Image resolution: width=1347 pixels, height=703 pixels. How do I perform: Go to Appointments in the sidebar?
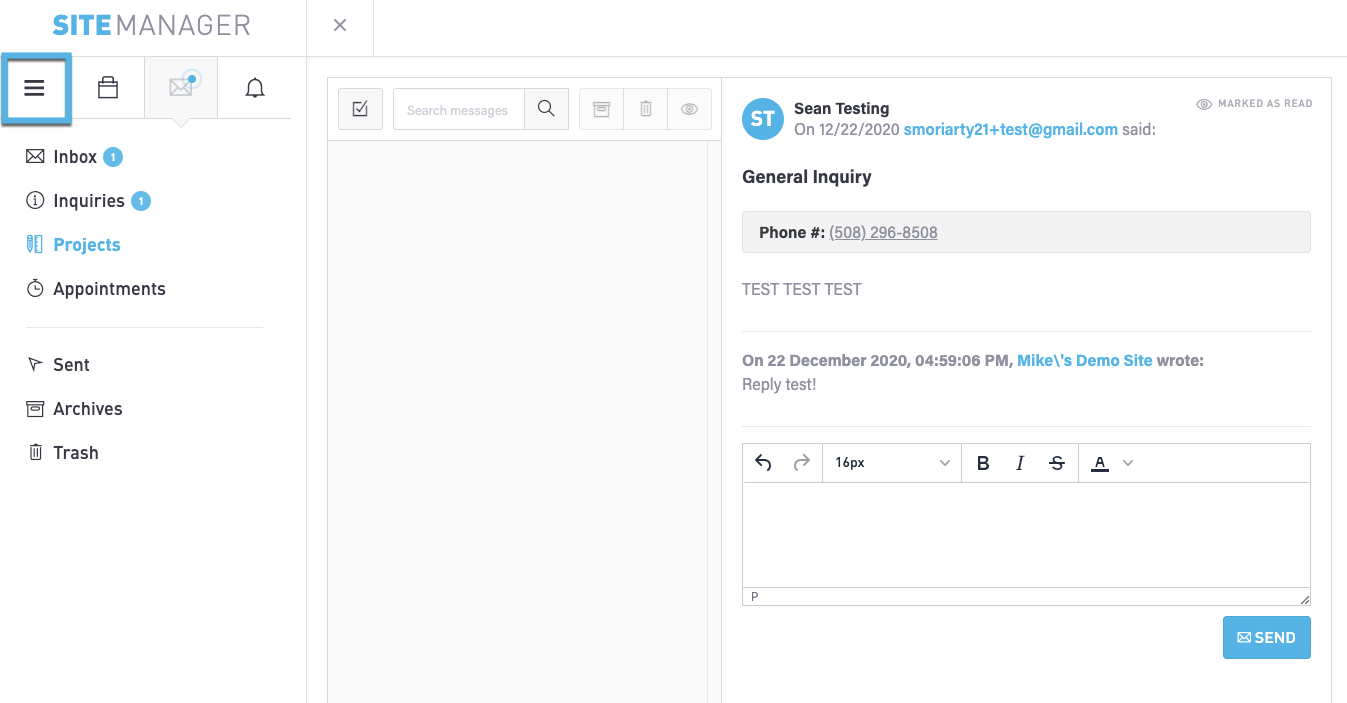pyautogui.click(x=109, y=289)
